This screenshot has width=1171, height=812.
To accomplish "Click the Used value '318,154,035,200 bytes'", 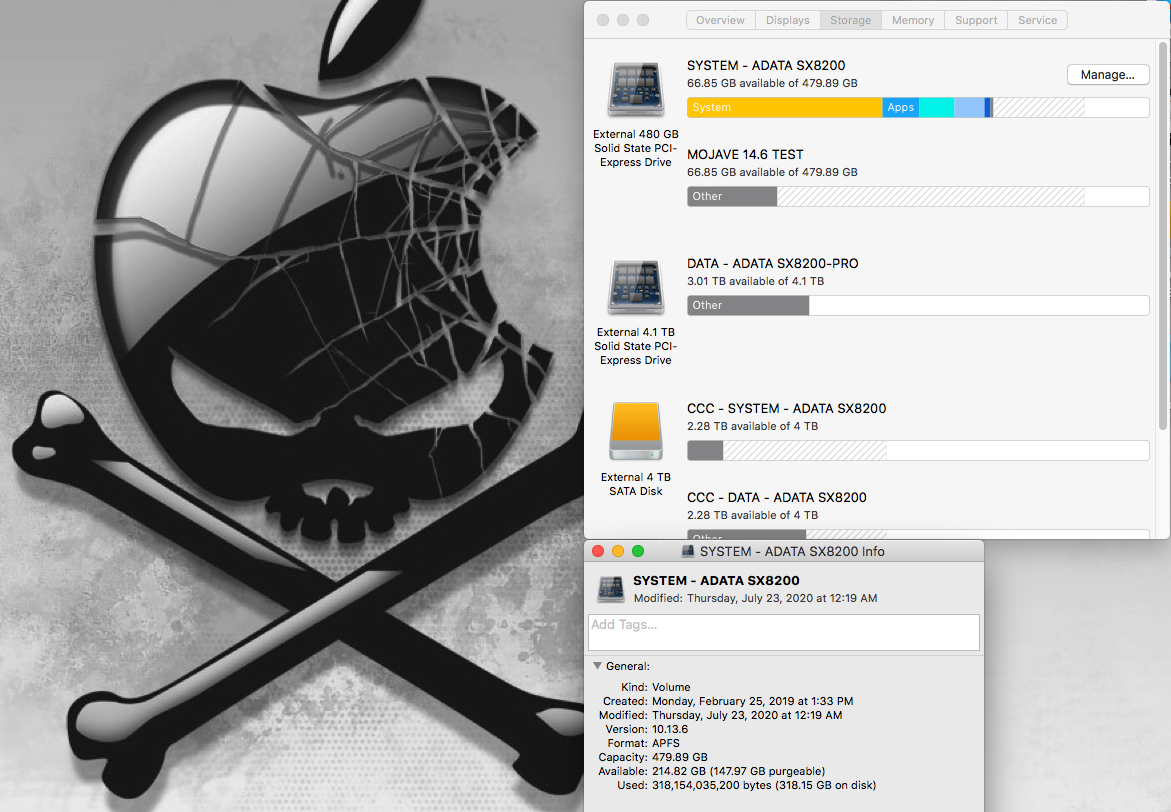I will click(712, 785).
